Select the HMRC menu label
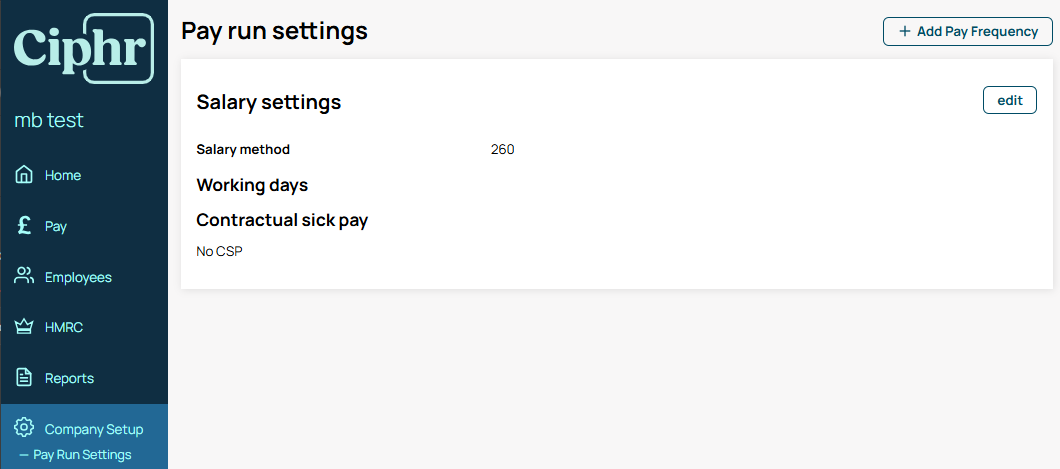 click(x=64, y=328)
